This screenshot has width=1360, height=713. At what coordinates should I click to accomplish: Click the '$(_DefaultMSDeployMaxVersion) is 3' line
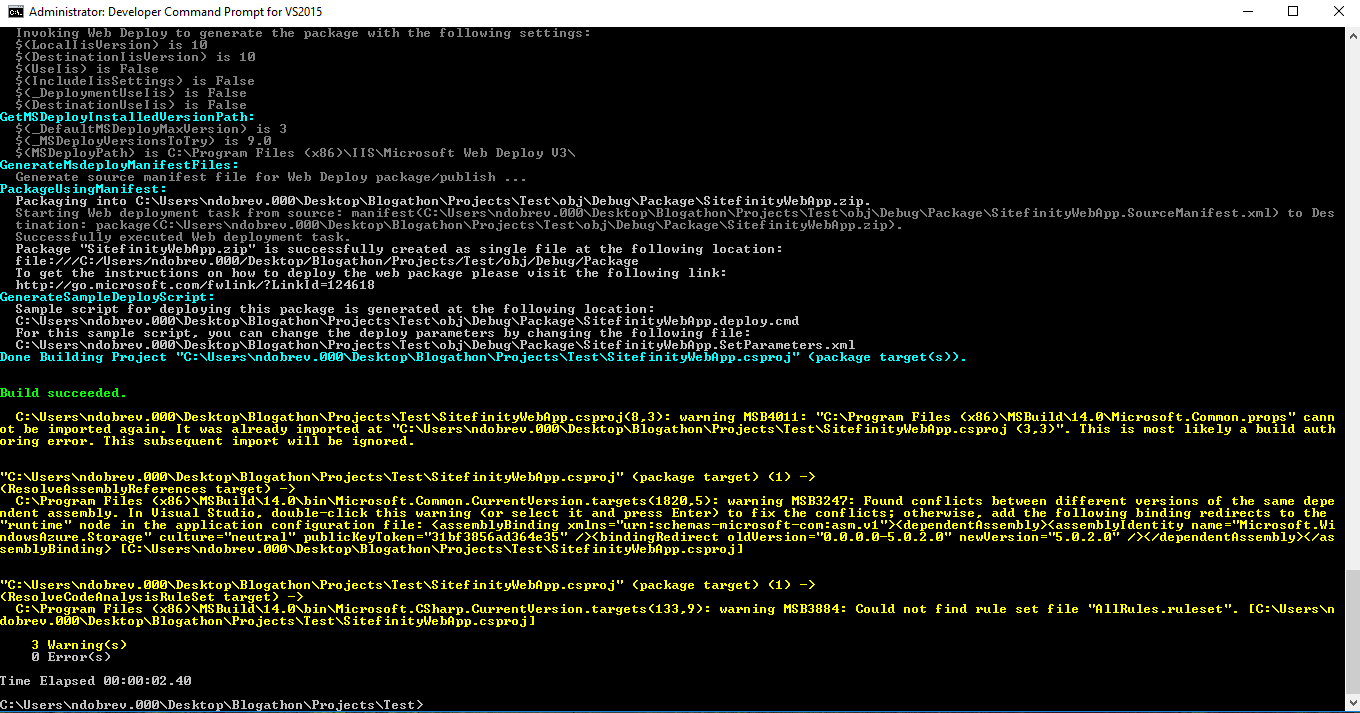click(152, 129)
